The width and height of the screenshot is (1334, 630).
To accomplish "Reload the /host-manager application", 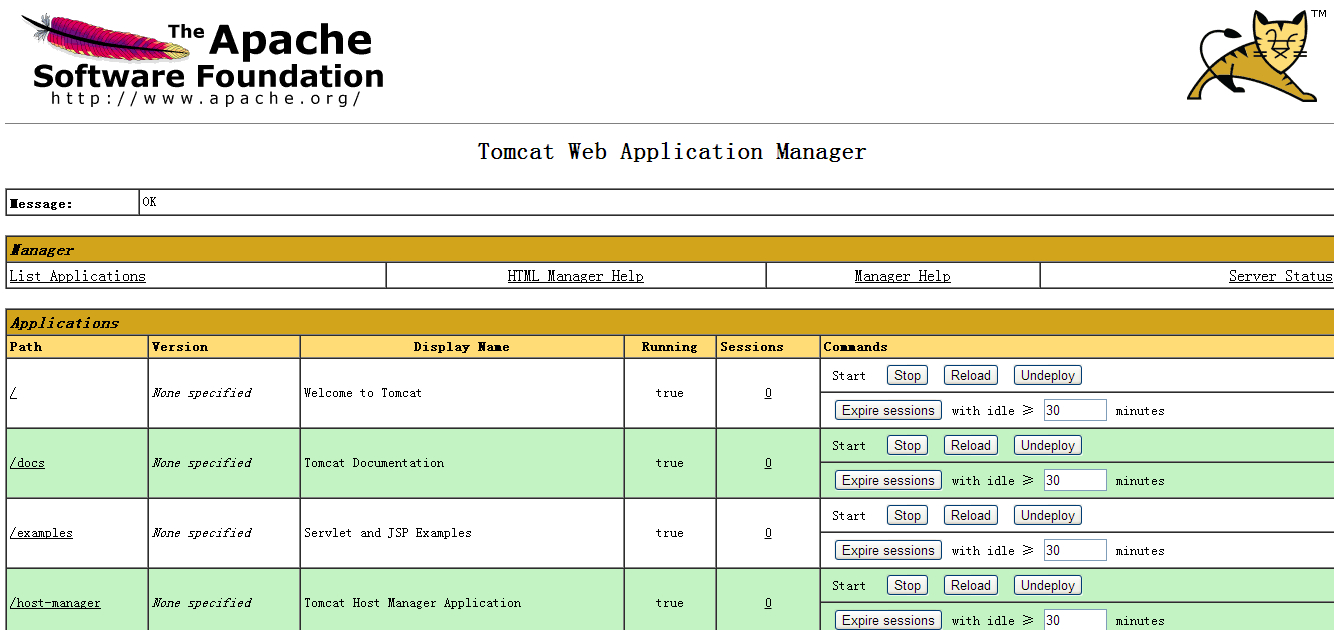I will click(x=971, y=586).
